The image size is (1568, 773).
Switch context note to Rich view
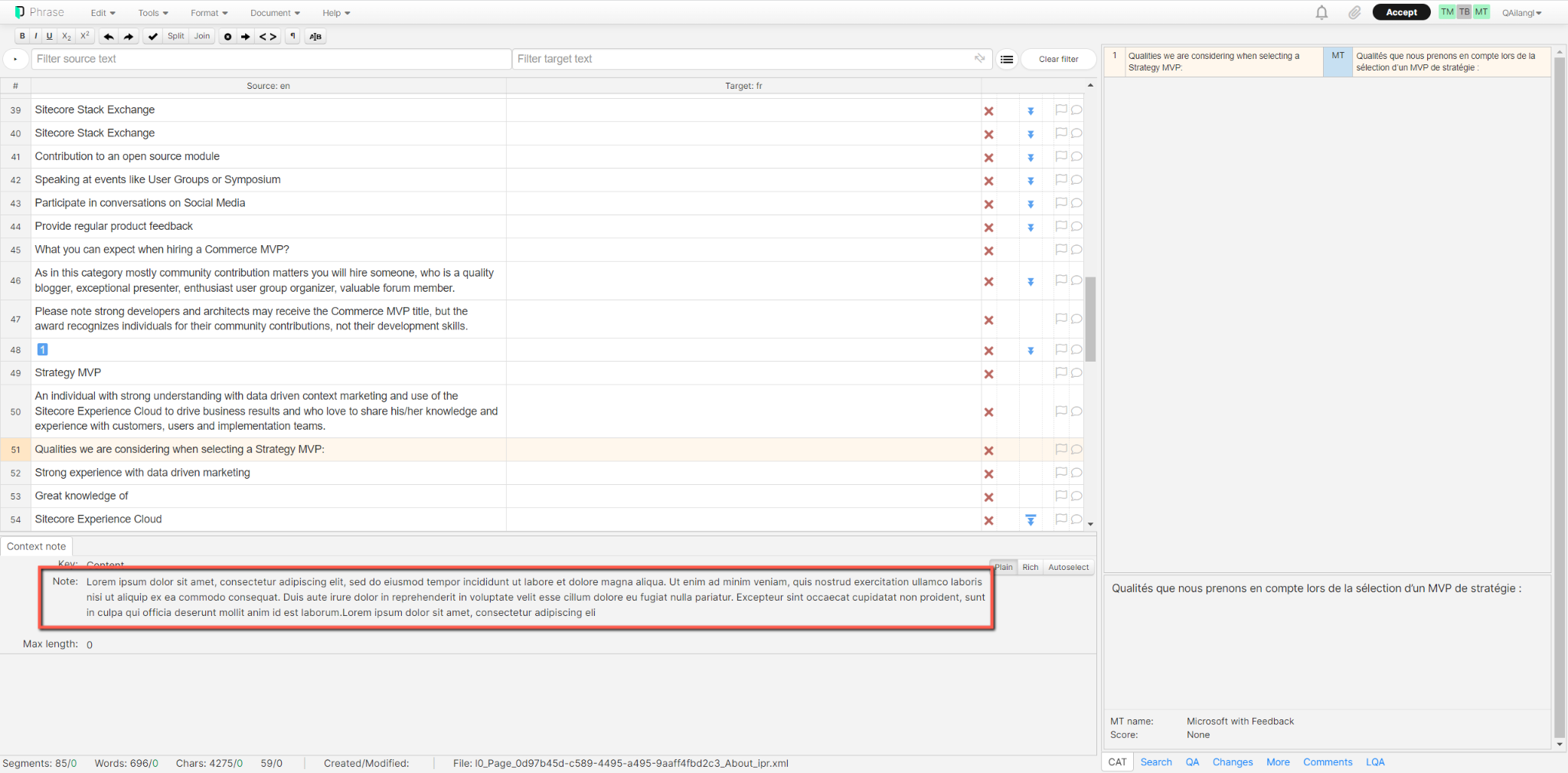[x=1031, y=568]
